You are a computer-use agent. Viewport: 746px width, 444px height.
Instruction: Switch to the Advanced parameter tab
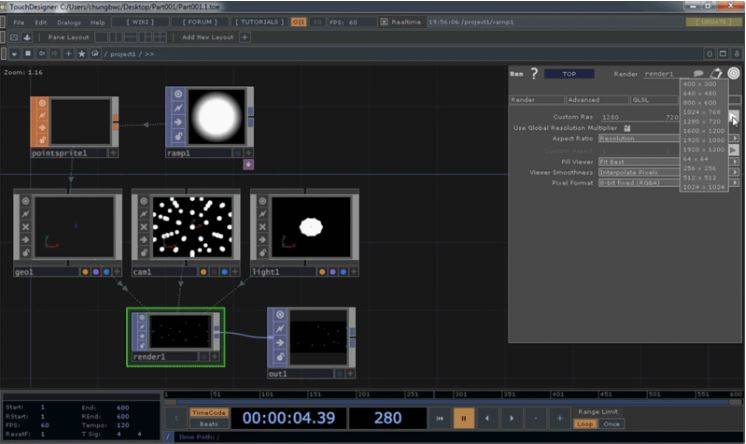click(592, 100)
